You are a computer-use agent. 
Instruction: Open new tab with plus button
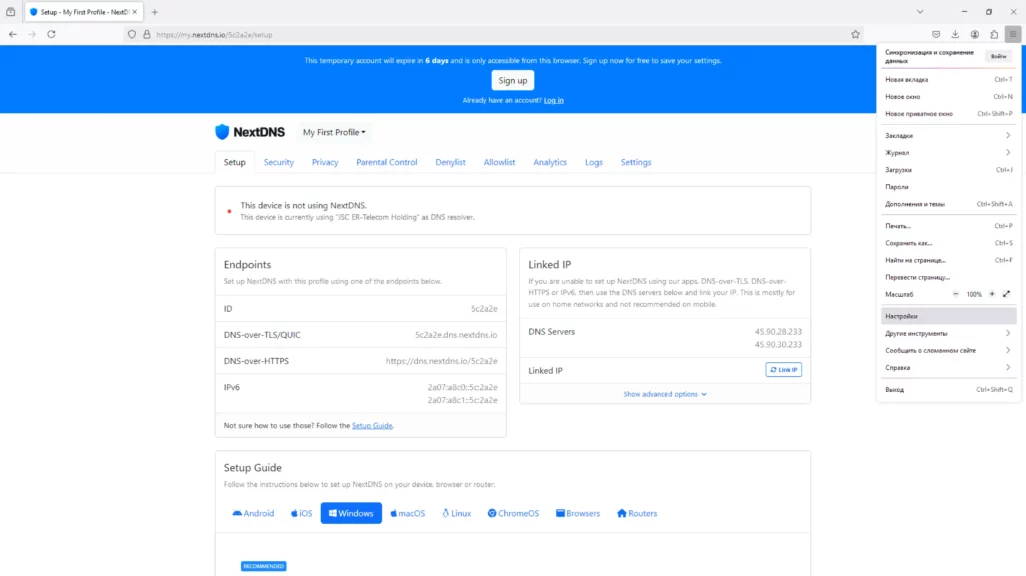click(x=155, y=12)
